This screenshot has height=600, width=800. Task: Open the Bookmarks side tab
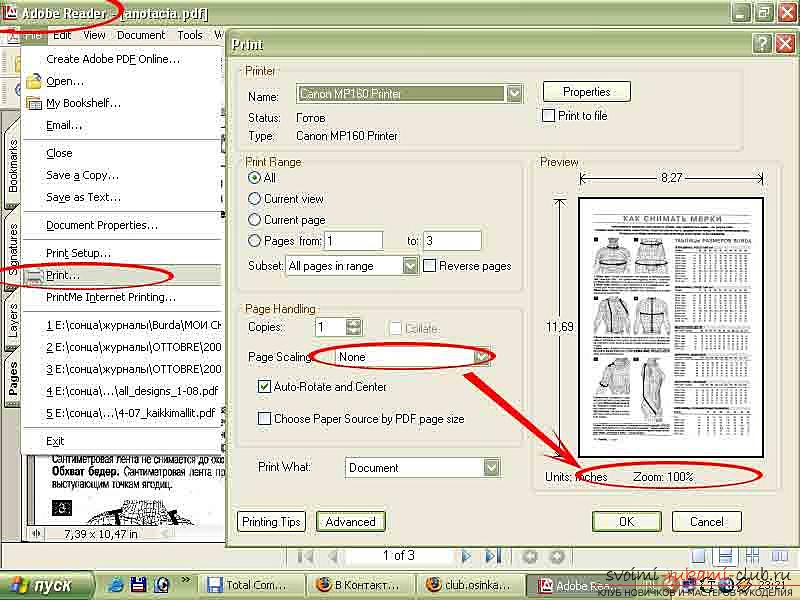point(12,166)
